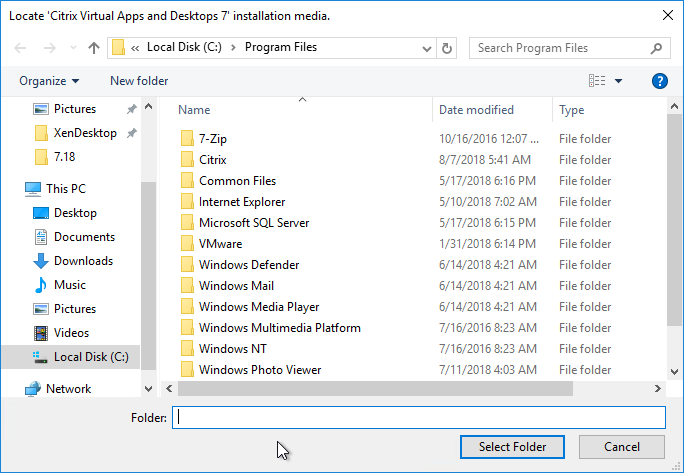
Task: Click horizontal scroll left arrow
Action: coord(169,389)
